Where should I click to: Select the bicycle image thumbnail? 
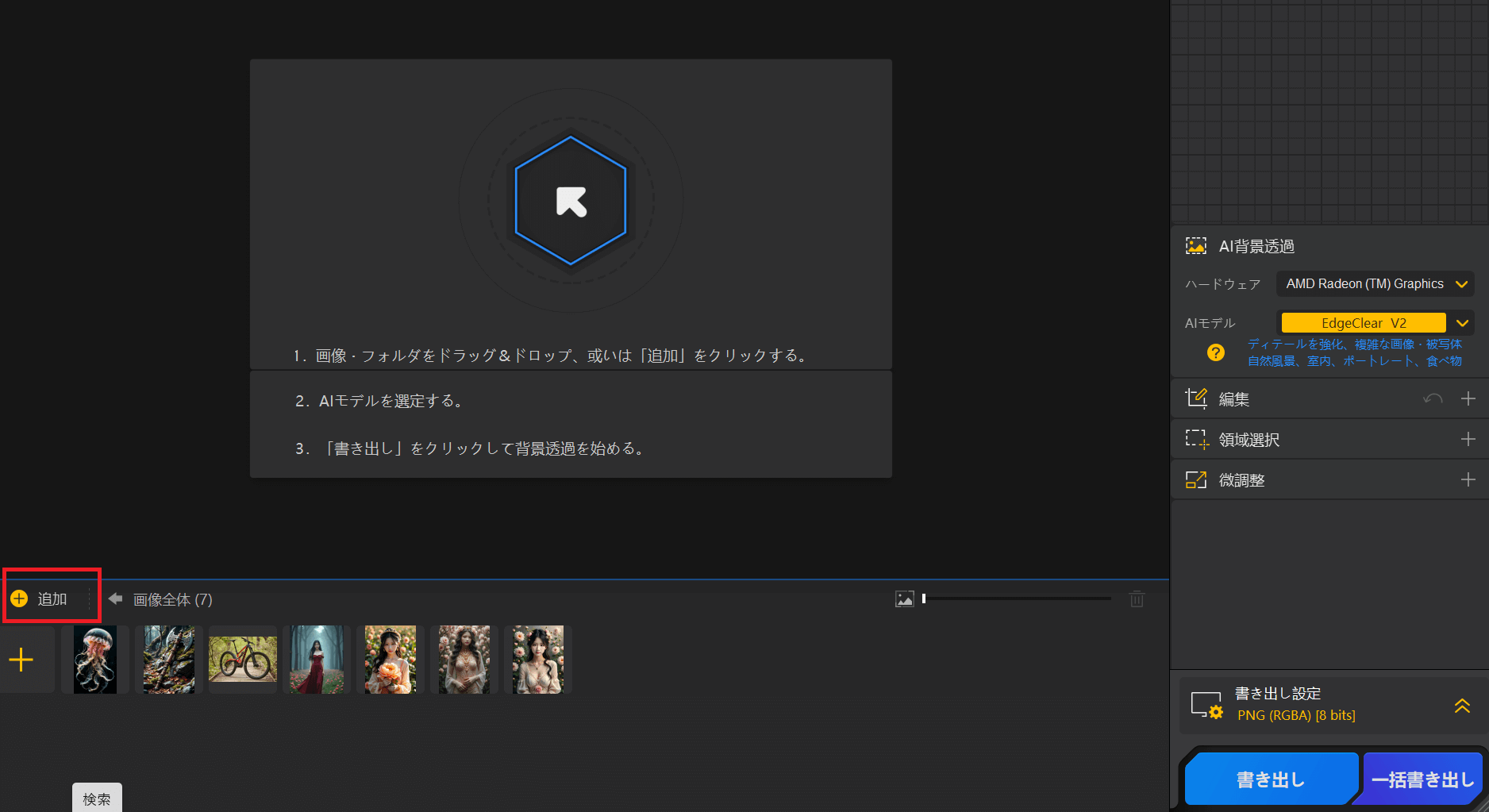point(243,660)
